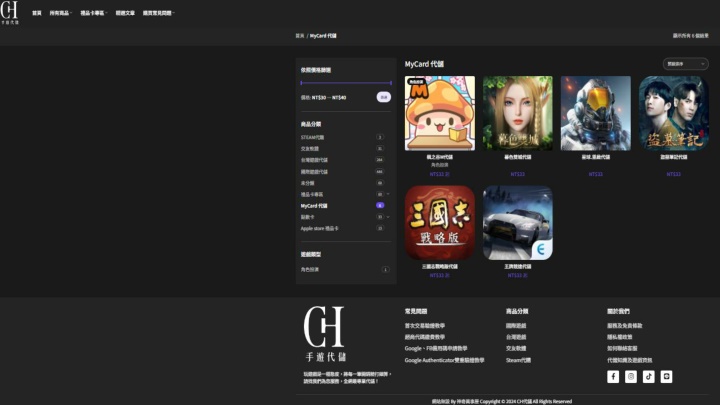Expand the 所有商品 navigation menu
The image size is (720, 405).
tap(61, 13)
